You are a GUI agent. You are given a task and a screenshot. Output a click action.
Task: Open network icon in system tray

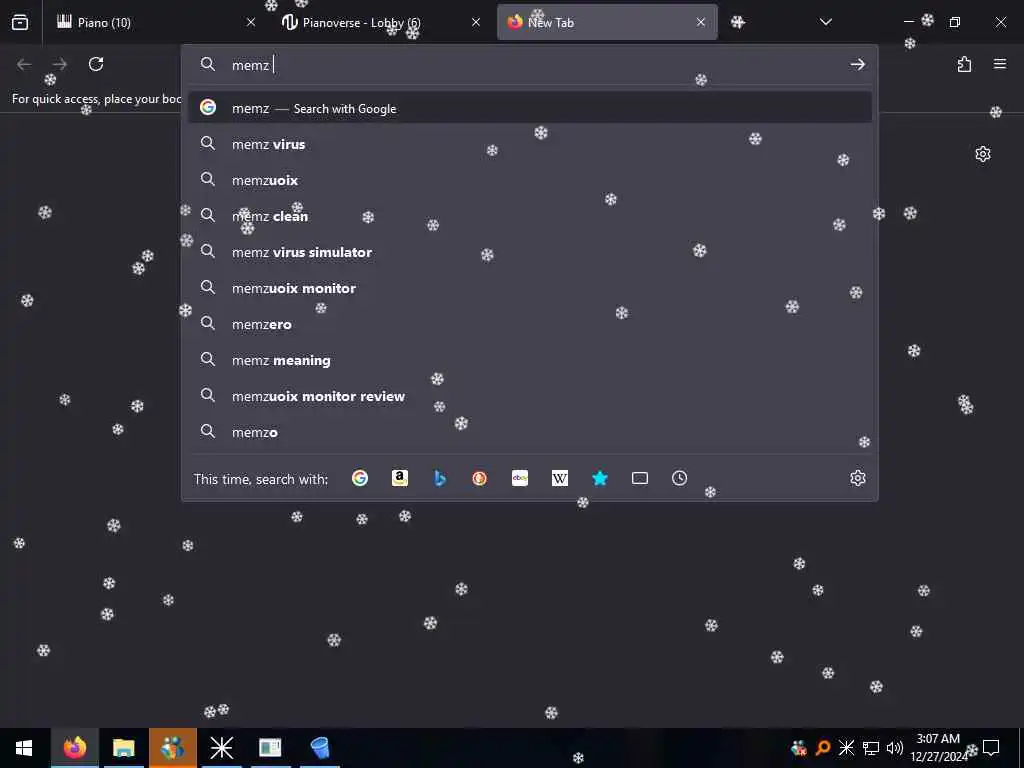871,748
